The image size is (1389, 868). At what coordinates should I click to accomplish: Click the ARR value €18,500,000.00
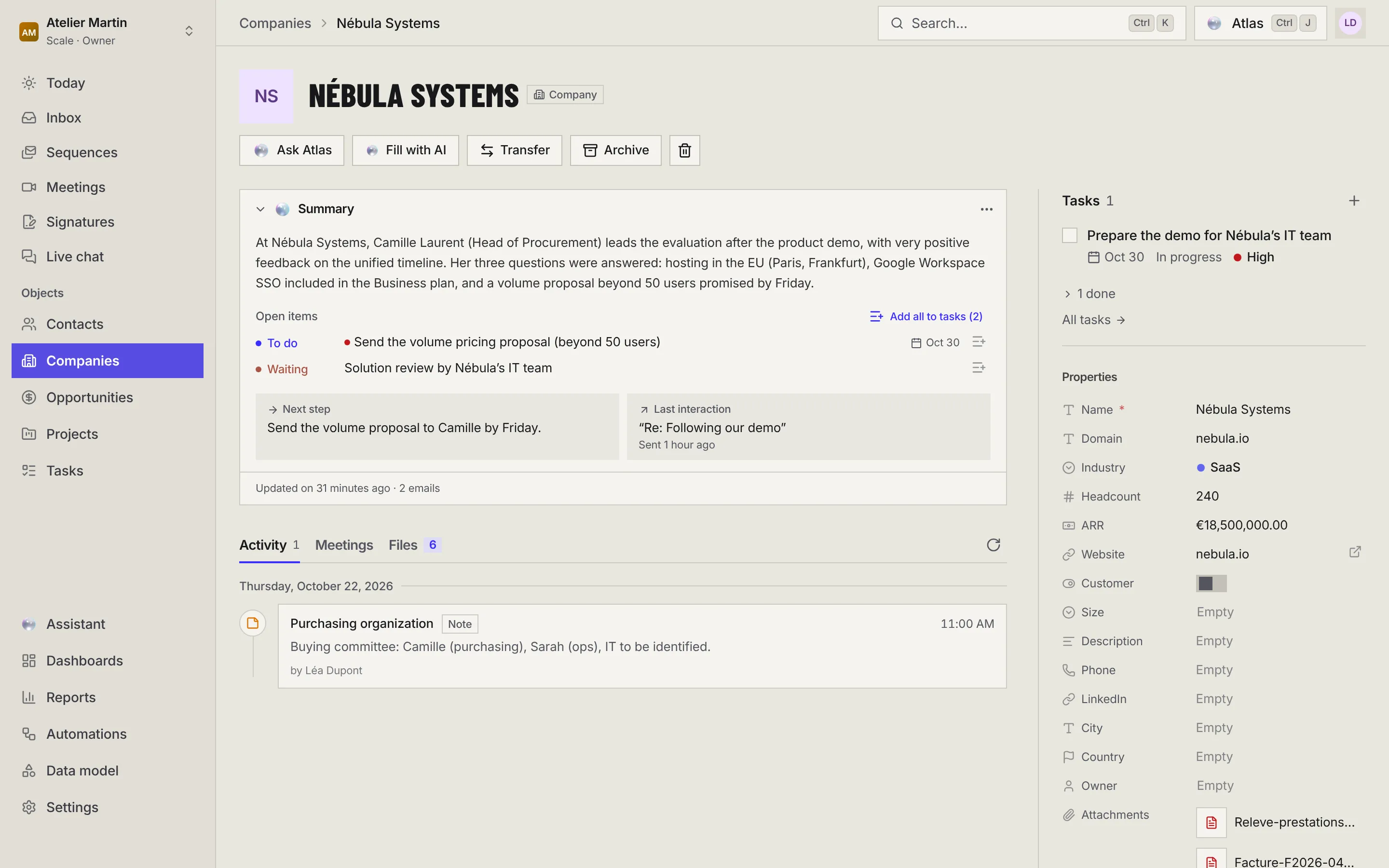pos(1241,525)
